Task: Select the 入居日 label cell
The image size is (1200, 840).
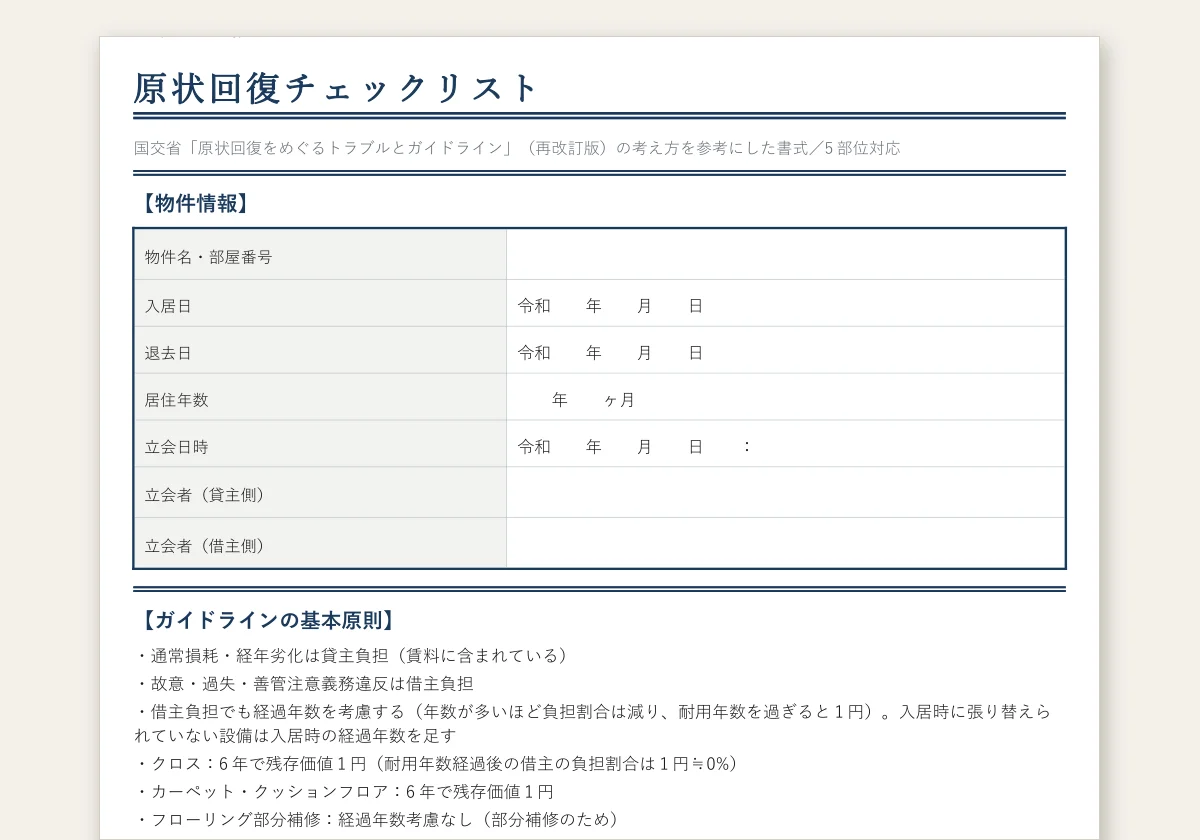Action: pyautogui.click(x=320, y=304)
